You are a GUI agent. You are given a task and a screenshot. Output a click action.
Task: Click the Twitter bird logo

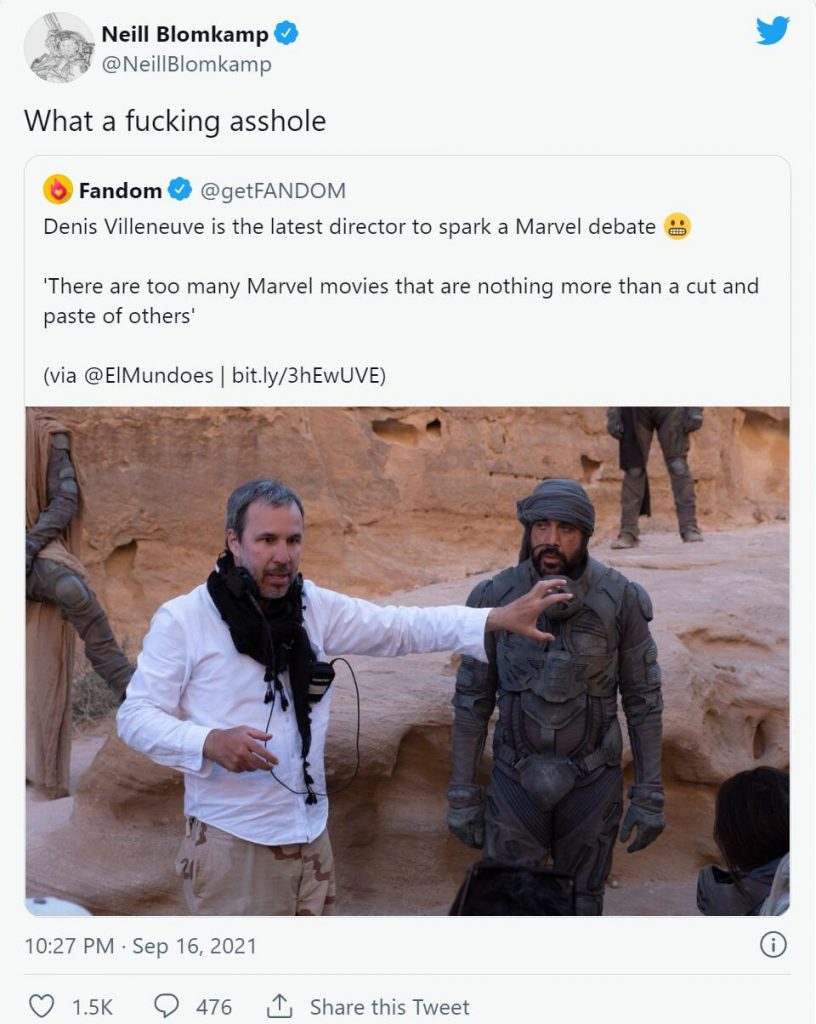coord(772,31)
